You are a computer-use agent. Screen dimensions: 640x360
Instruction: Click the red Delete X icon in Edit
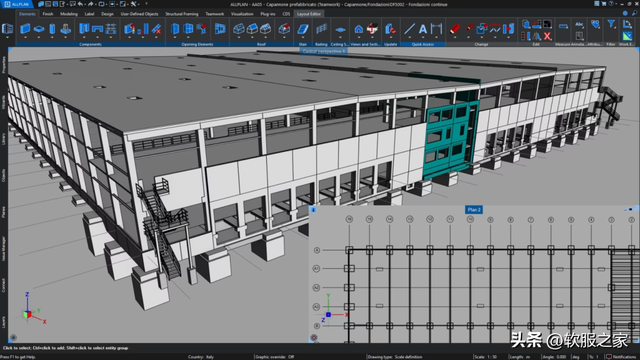(547, 36)
